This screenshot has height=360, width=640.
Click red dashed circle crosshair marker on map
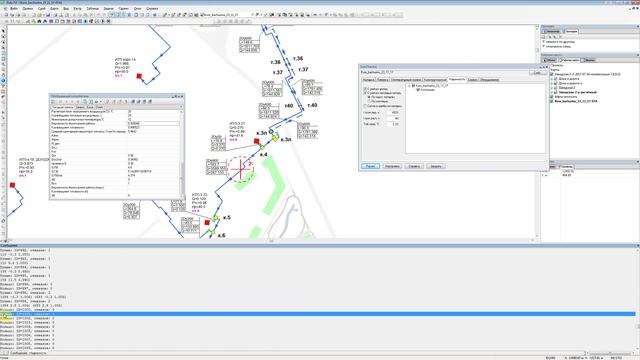(241, 169)
